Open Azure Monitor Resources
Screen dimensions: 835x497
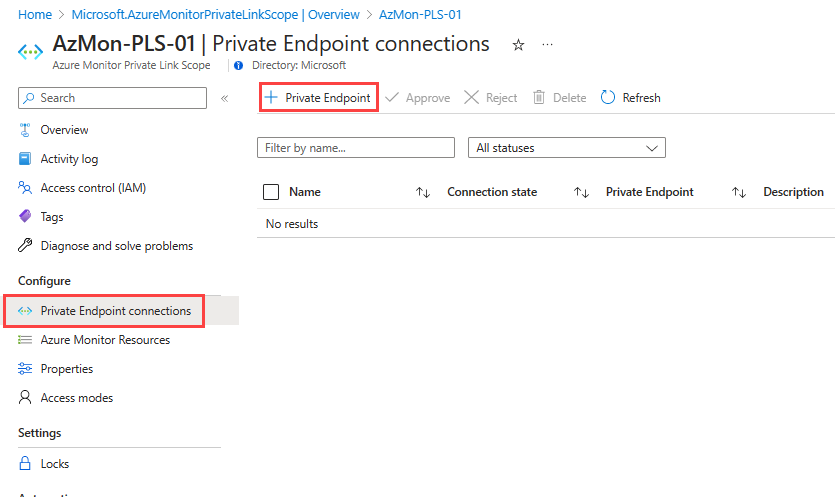coord(105,340)
